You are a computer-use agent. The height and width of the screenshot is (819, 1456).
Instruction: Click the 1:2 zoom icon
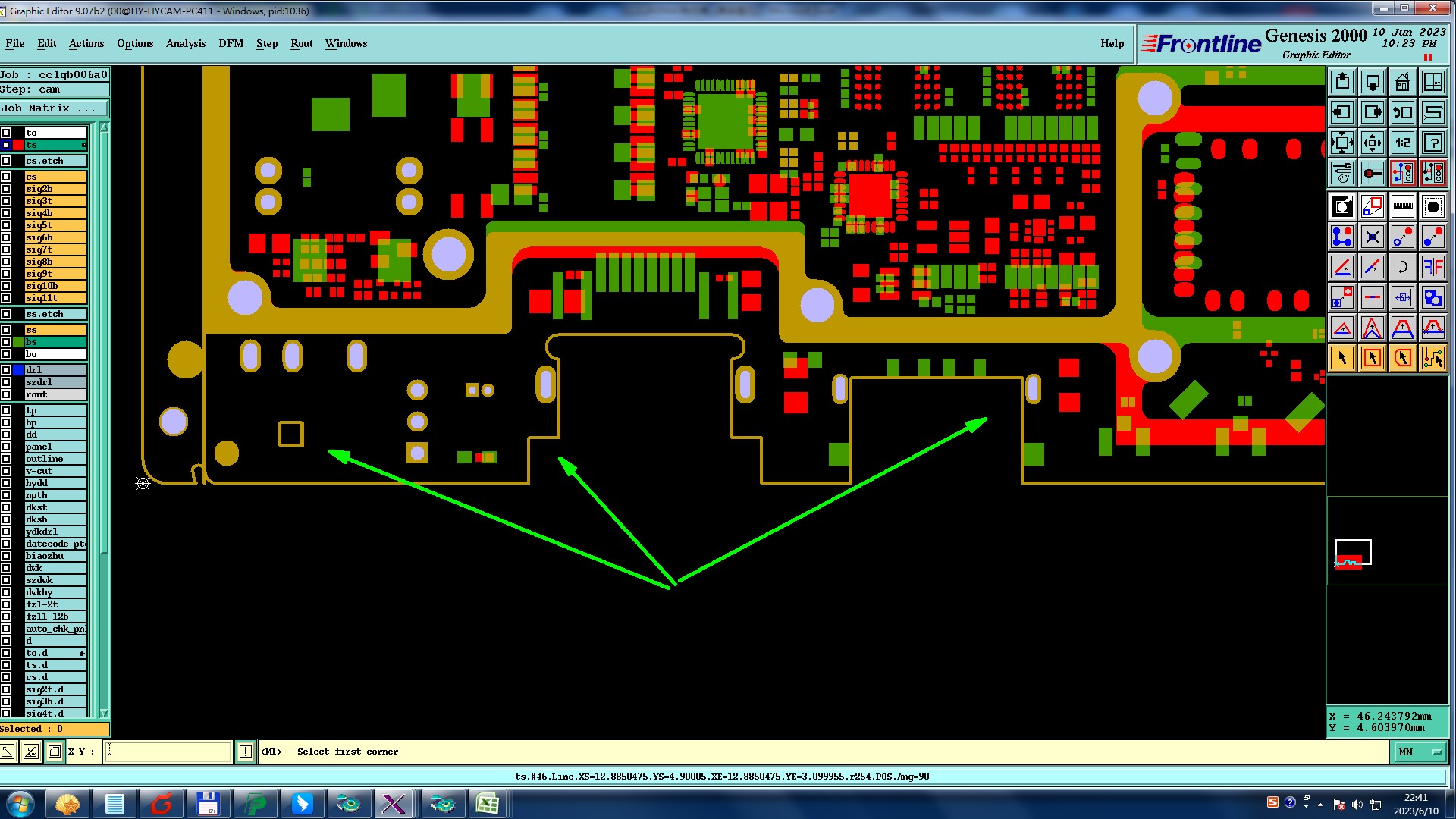click(x=1402, y=143)
